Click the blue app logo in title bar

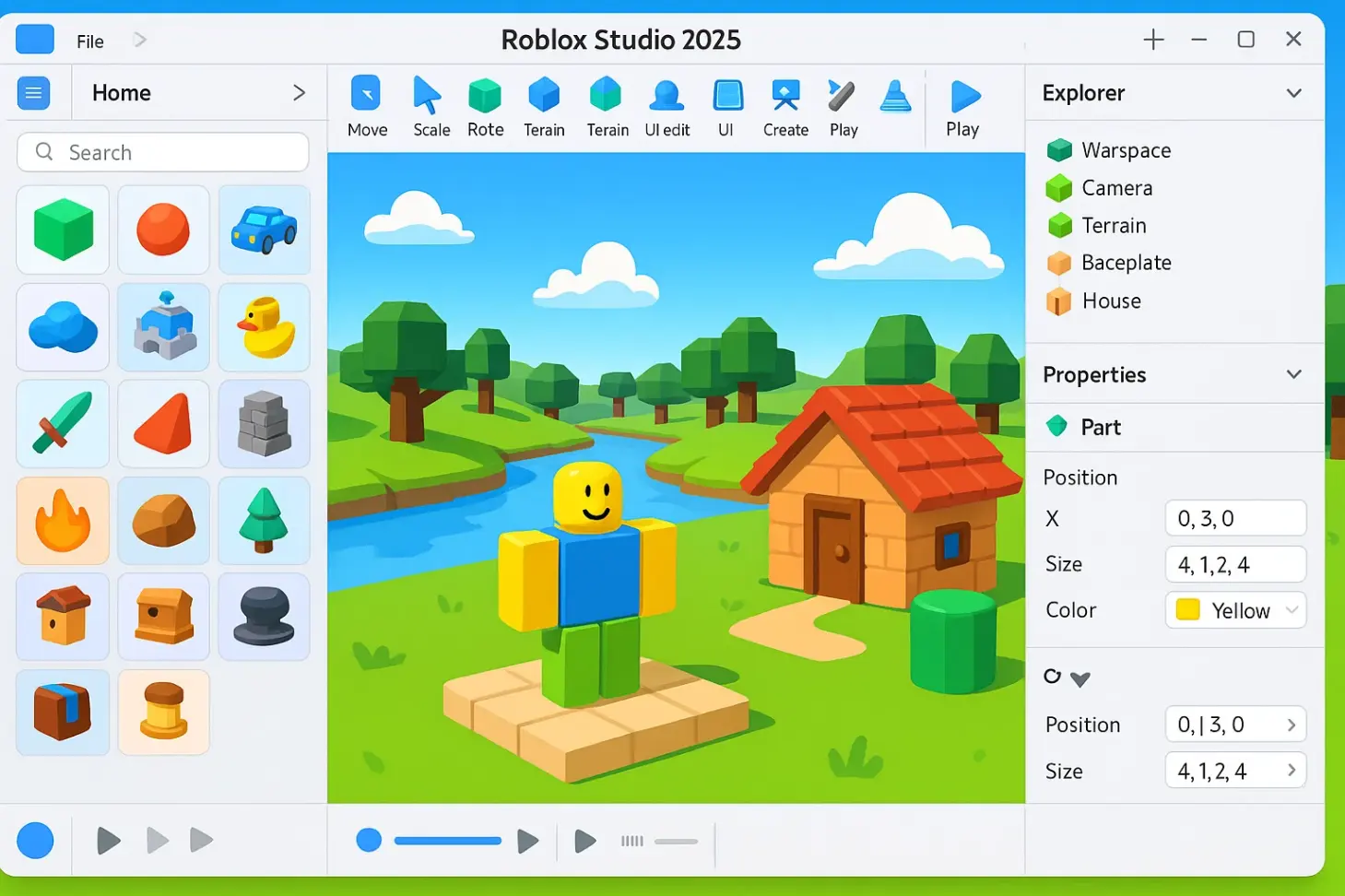coord(35,40)
